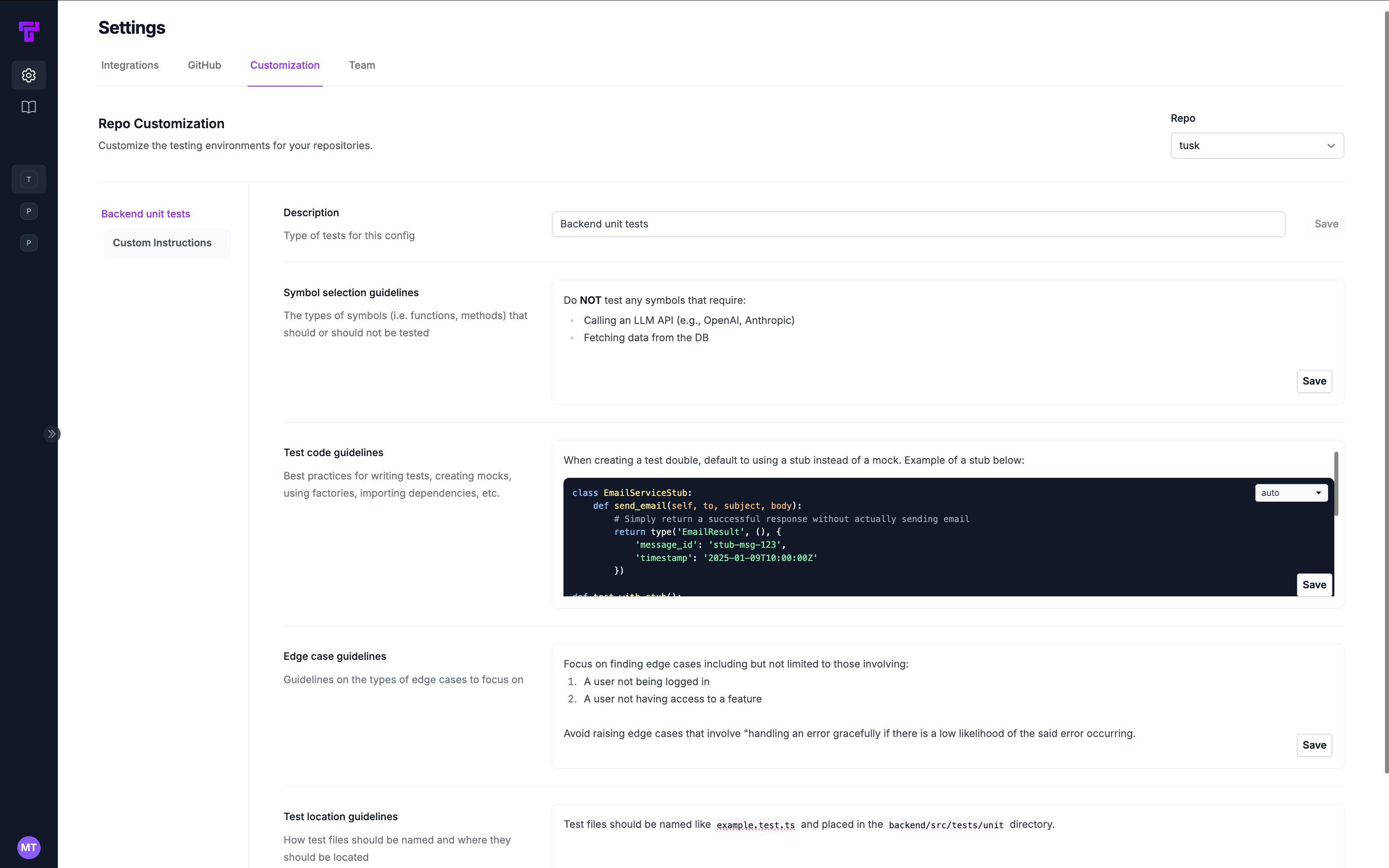Click the Settings page title
Screen dimensions: 1389x868
pyautogui.click(x=131, y=28)
